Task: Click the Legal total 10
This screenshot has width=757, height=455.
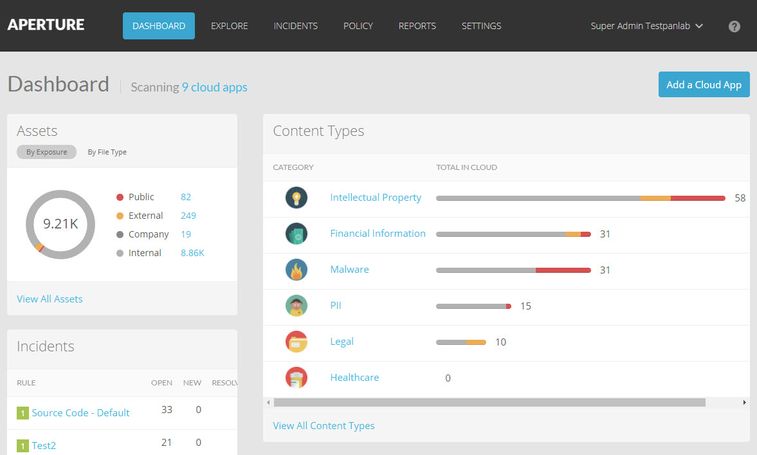Action: tap(501, 342)
